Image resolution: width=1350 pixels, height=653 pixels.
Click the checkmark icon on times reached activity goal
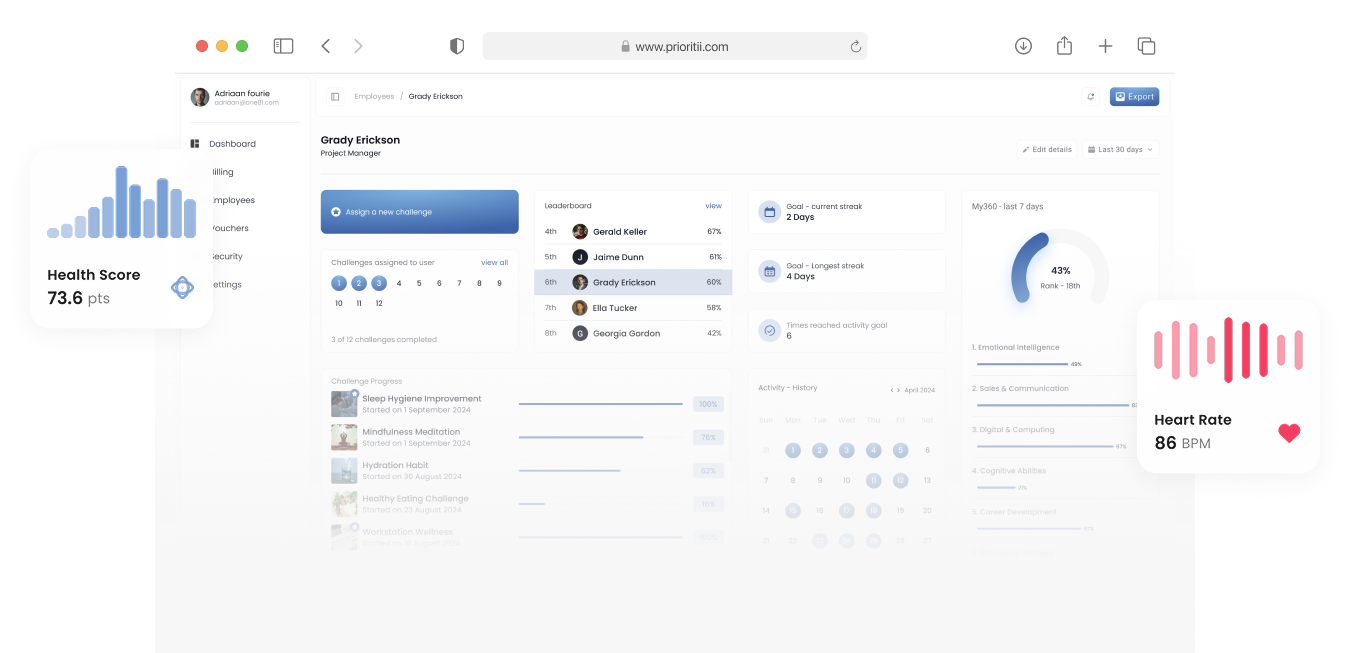coord(770,329)
